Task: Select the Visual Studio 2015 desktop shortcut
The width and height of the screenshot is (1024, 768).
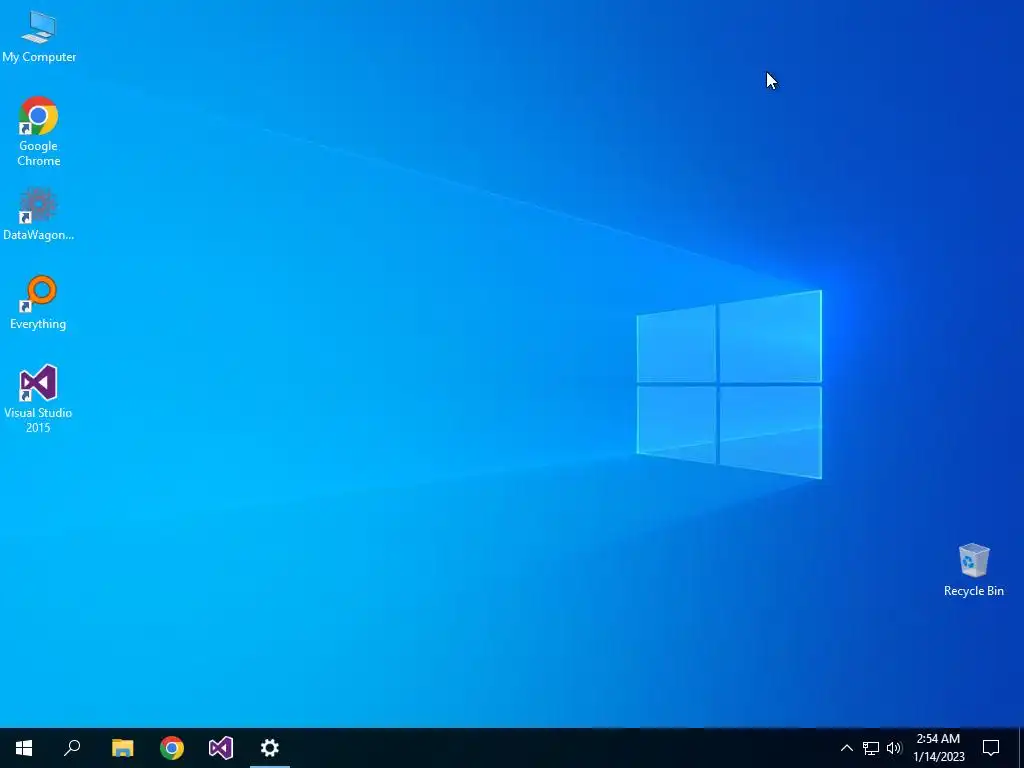Action: (39, 398)
